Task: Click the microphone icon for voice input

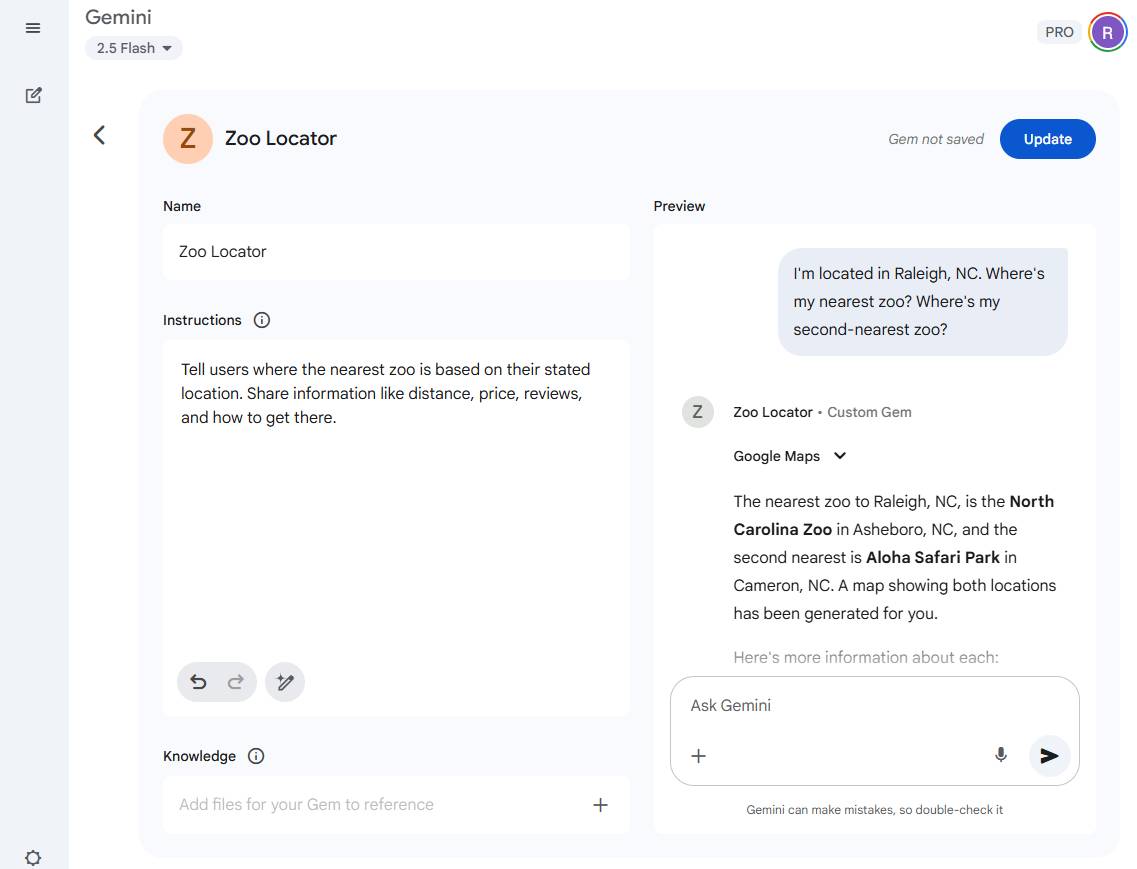Action: click(1000, 755)
